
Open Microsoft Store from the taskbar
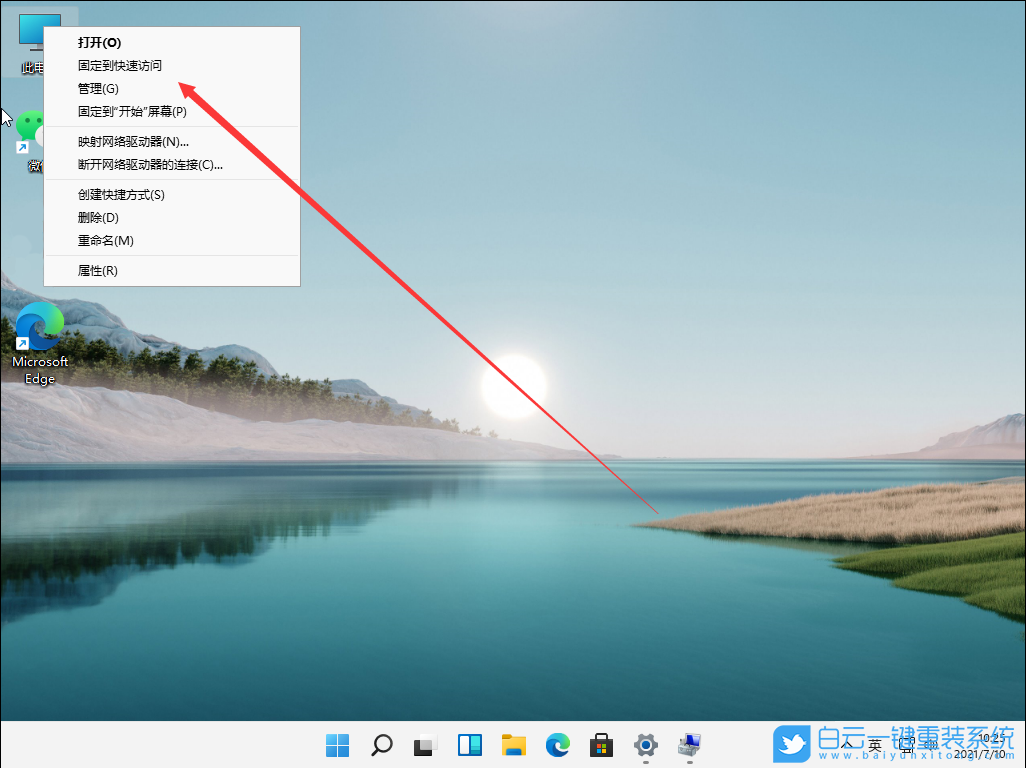pyautogui.click(x=601, y=746)
